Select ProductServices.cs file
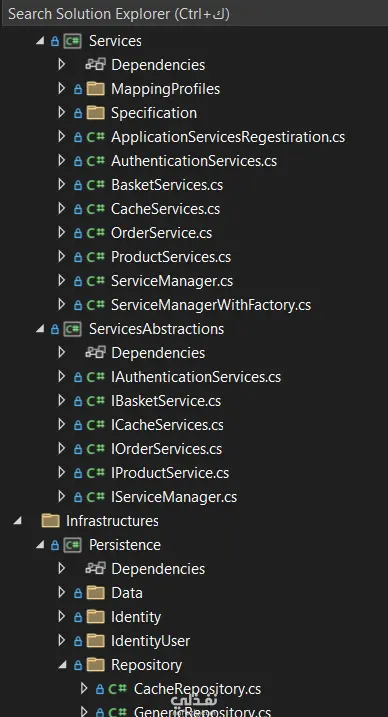Viewport: 388px width, 717px height. (x=171, y=257)
